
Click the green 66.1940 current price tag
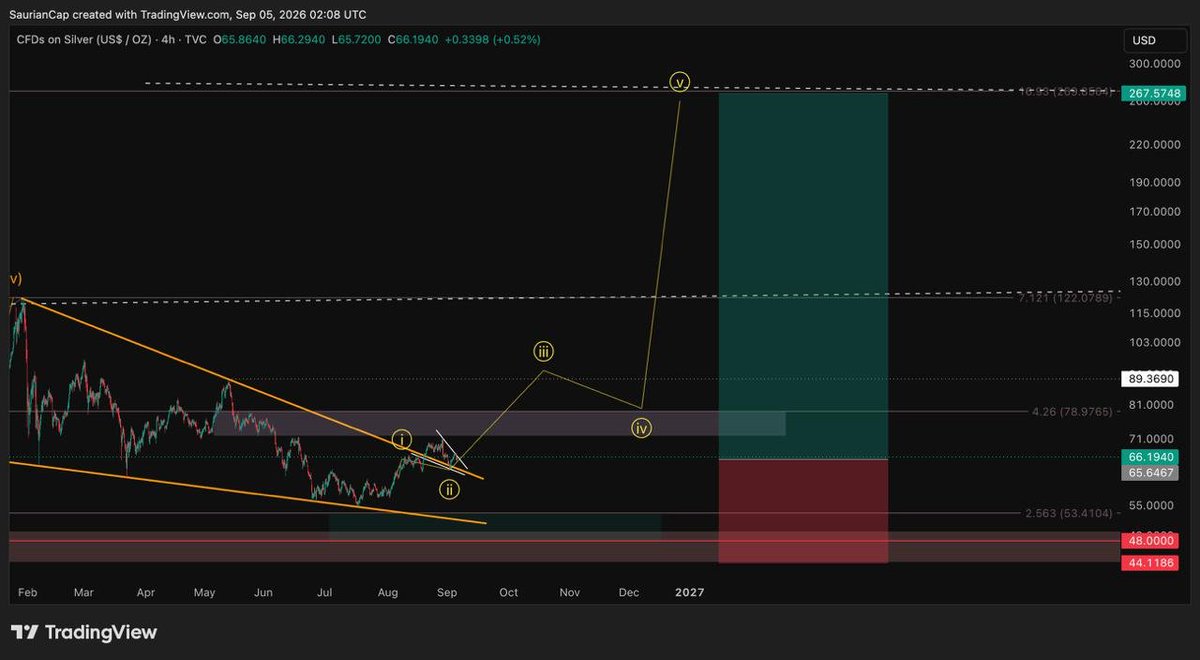[x=1148, y=457]
